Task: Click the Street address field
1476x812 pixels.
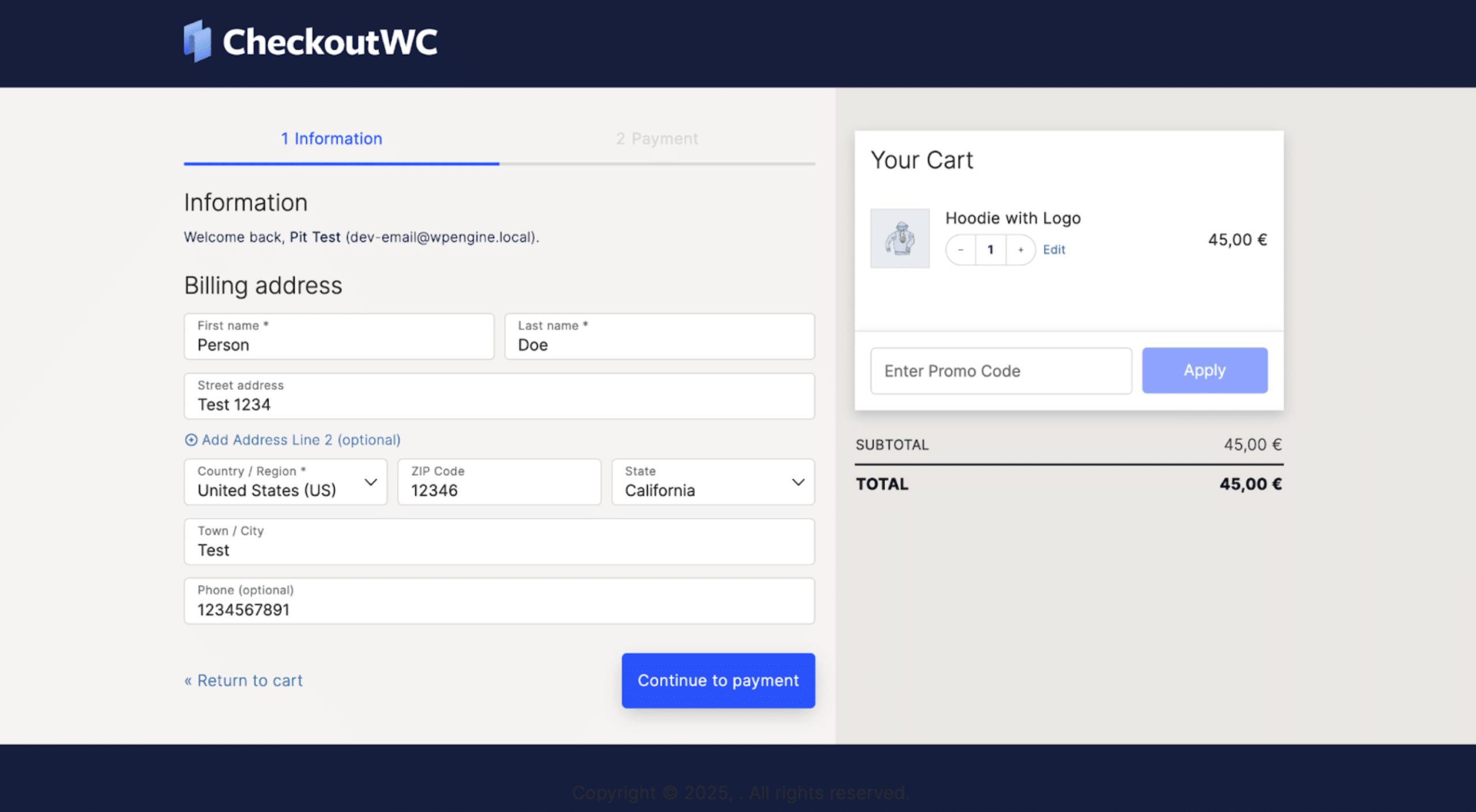Action: pyautogui.click(x=499, y=396)
